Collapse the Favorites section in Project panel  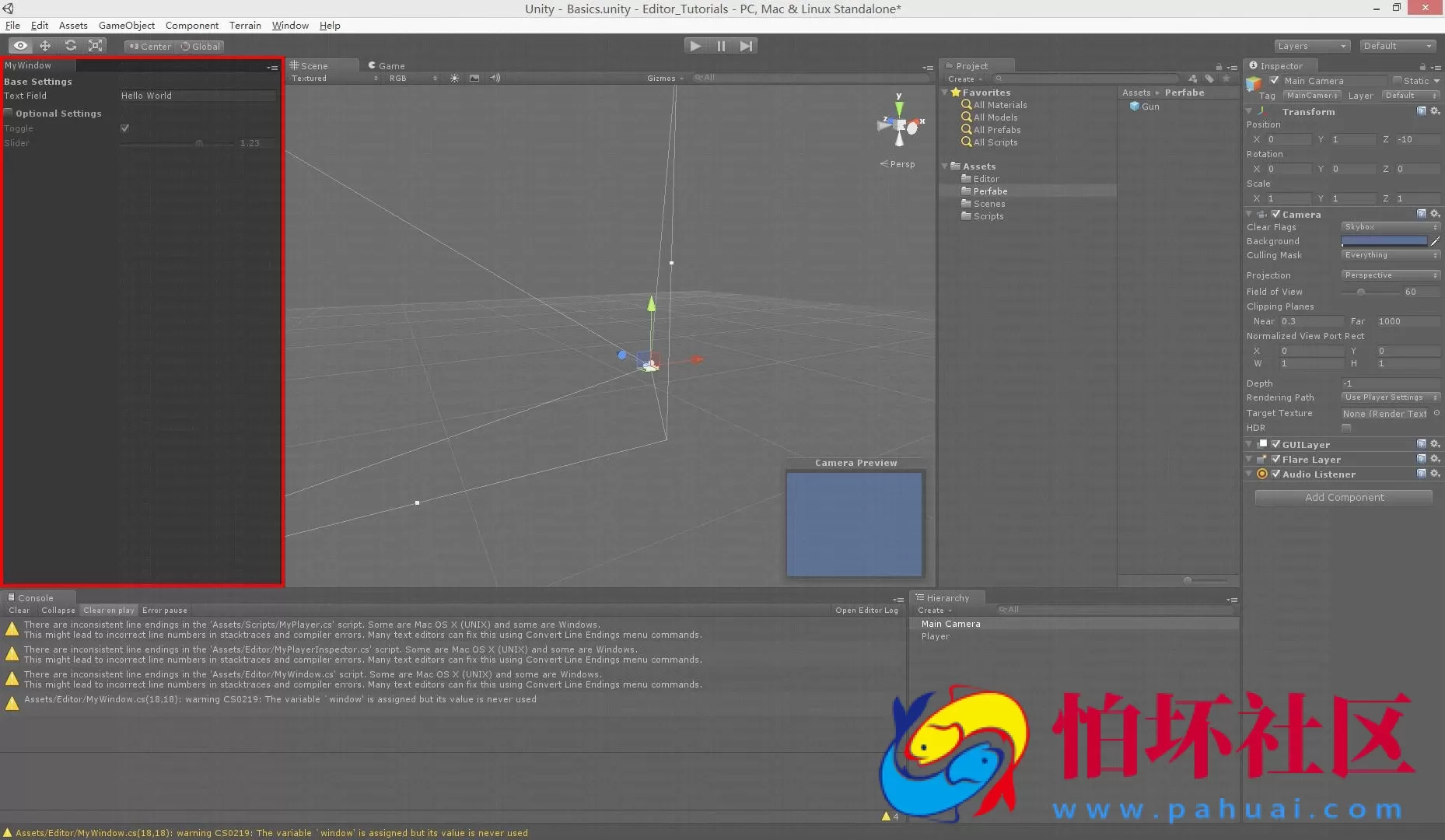(944, 93)
